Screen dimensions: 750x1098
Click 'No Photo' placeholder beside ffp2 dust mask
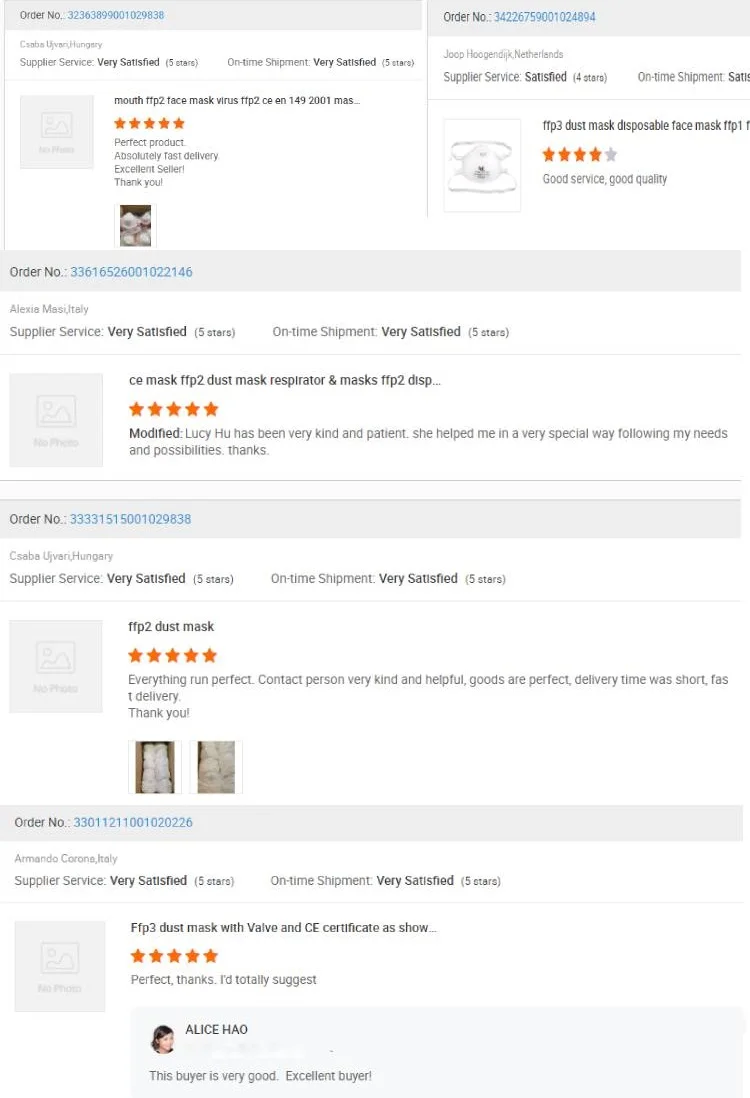click(56, 666)
